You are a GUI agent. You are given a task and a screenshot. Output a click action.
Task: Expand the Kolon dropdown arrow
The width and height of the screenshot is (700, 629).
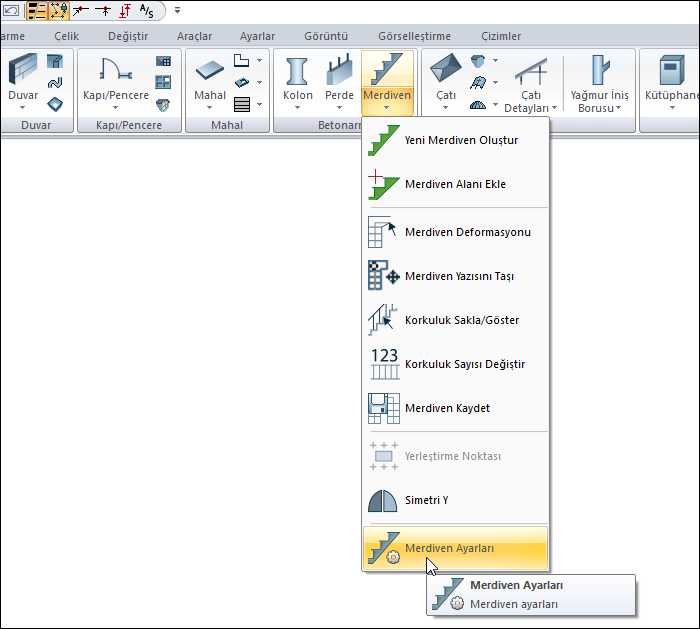click(297, 108)
